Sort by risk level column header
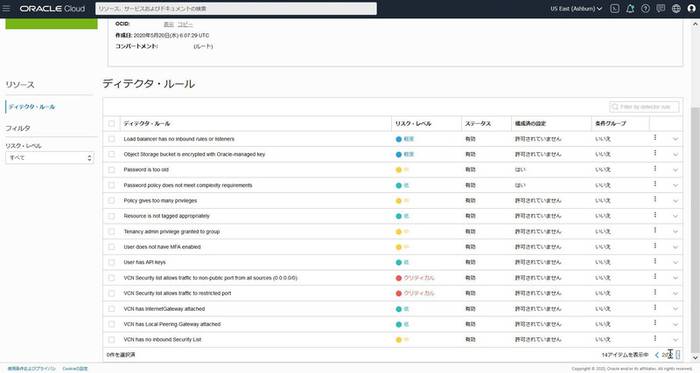700x373 pixels. pyautogui.click(x=413, y=124)
